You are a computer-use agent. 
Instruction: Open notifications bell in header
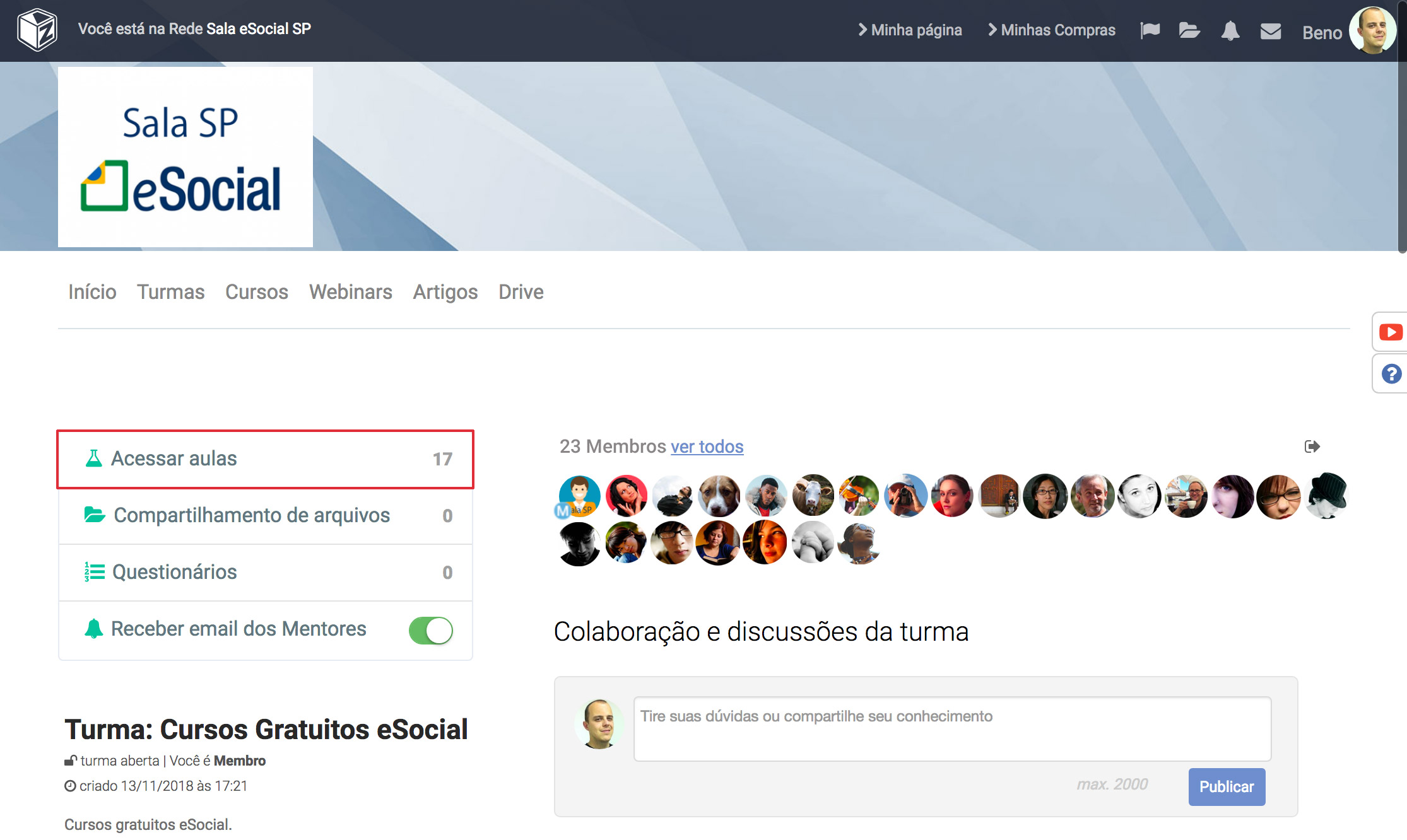(x=1230, y=30)
